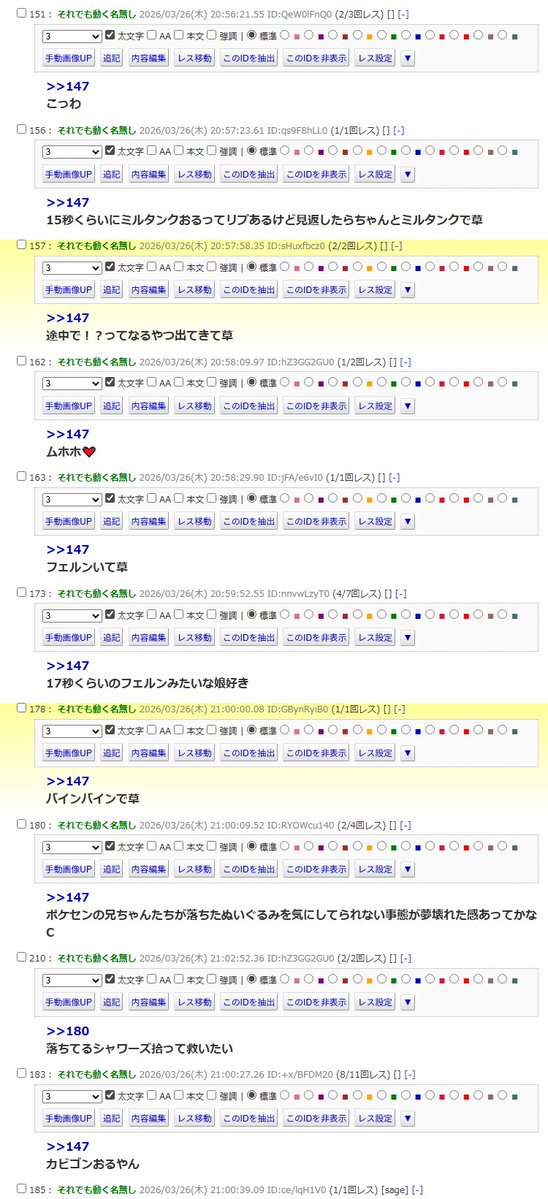Click ID:RYOWcu140 text on post 180
The width and height of the screenshot is (548, 1199).
tap(301, 825)
